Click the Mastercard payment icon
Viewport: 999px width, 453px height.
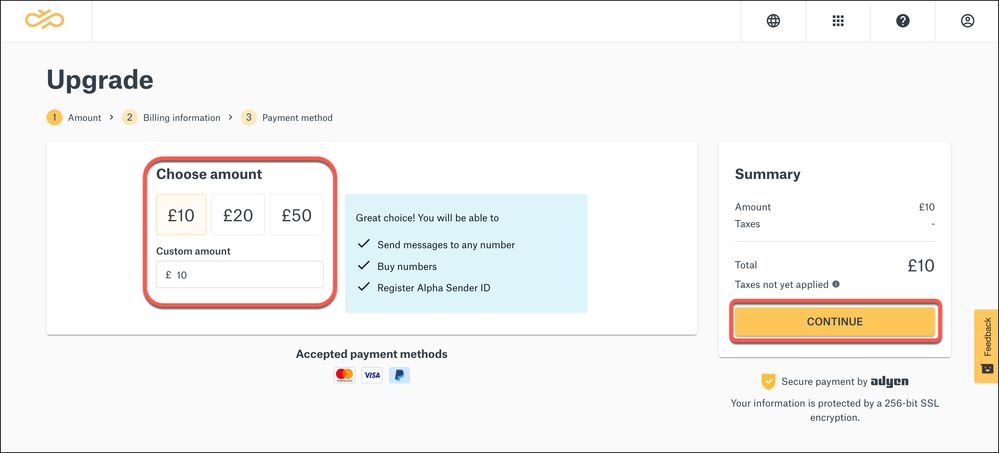[x=345, y=375]
